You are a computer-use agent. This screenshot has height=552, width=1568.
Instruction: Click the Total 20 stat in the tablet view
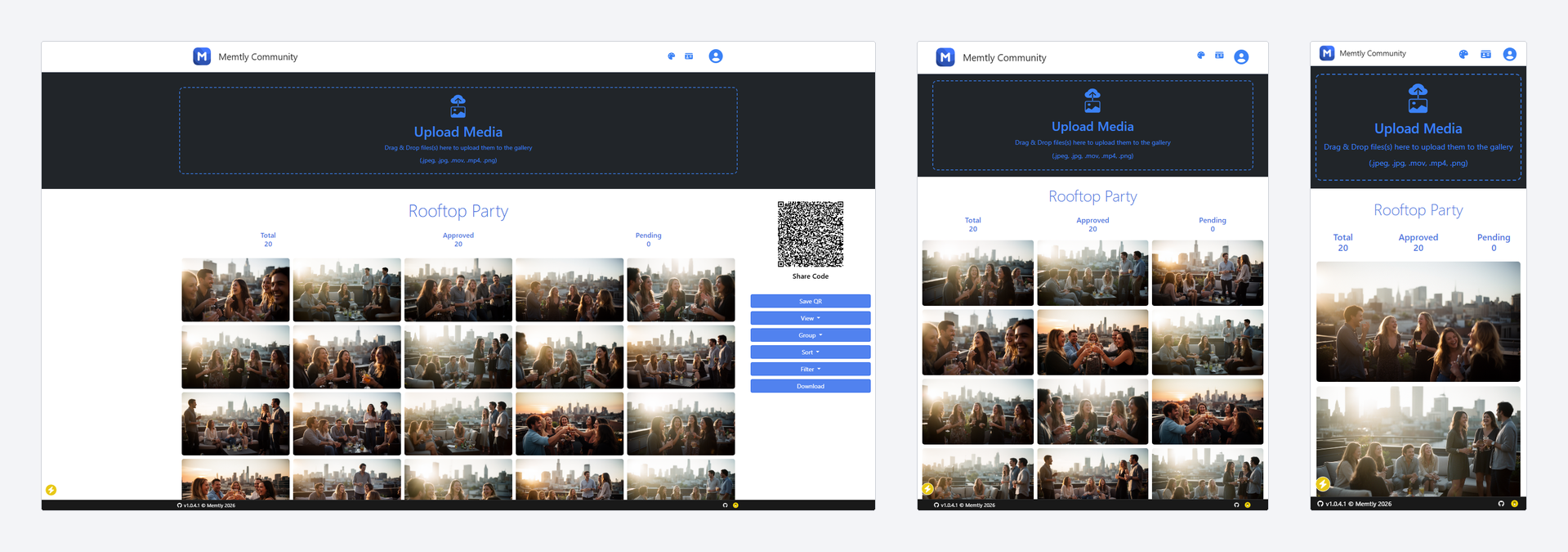(x=973, y=225)
